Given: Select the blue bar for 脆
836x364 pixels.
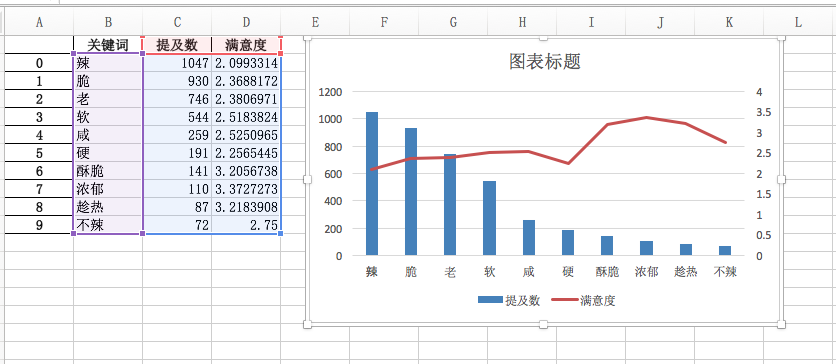Looking at the screenshot, I should click(411, 192).
